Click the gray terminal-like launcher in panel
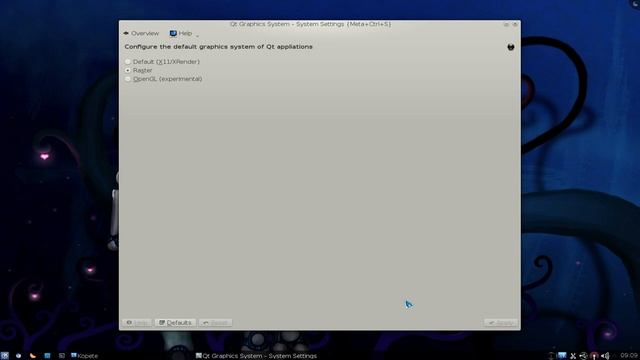Screen dimensions: 640x360 point(62,356)
